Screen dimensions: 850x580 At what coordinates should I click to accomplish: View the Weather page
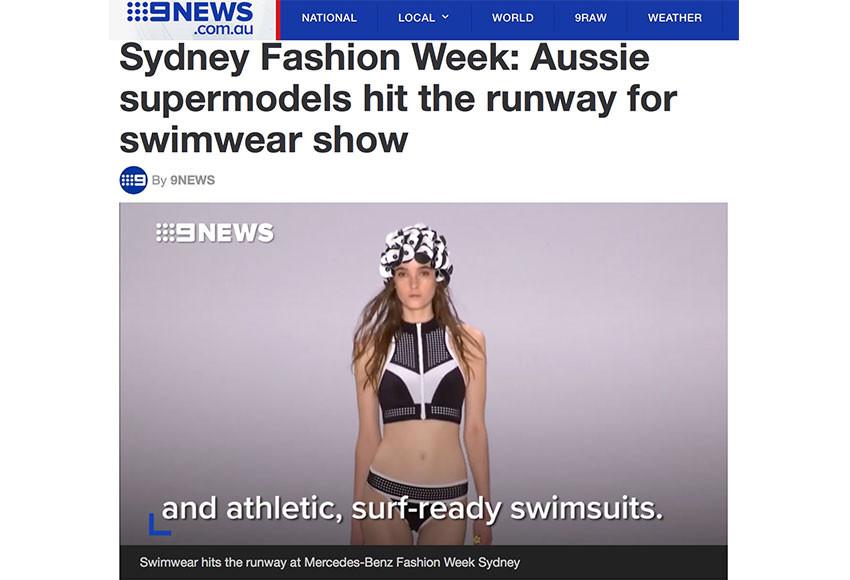tap(674, 18)
